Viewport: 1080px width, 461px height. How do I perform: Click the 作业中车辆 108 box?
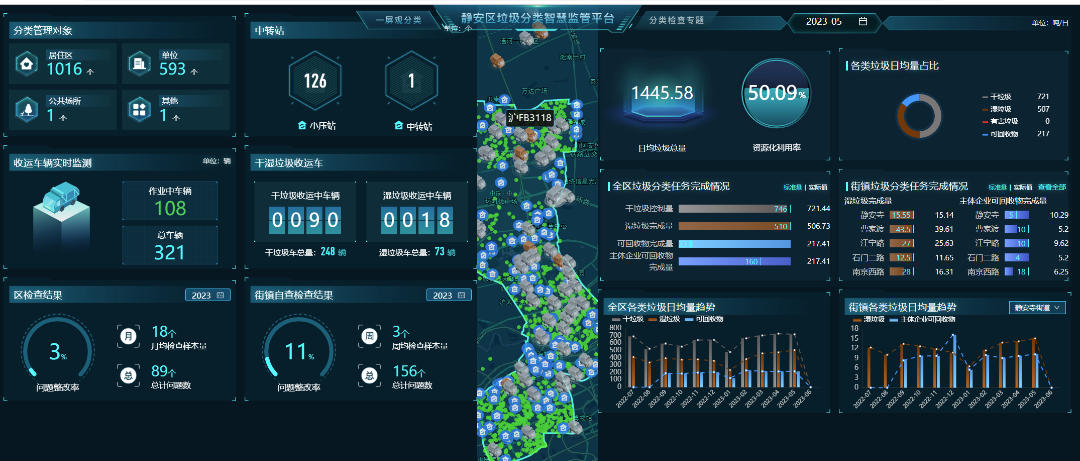(170, 201)
